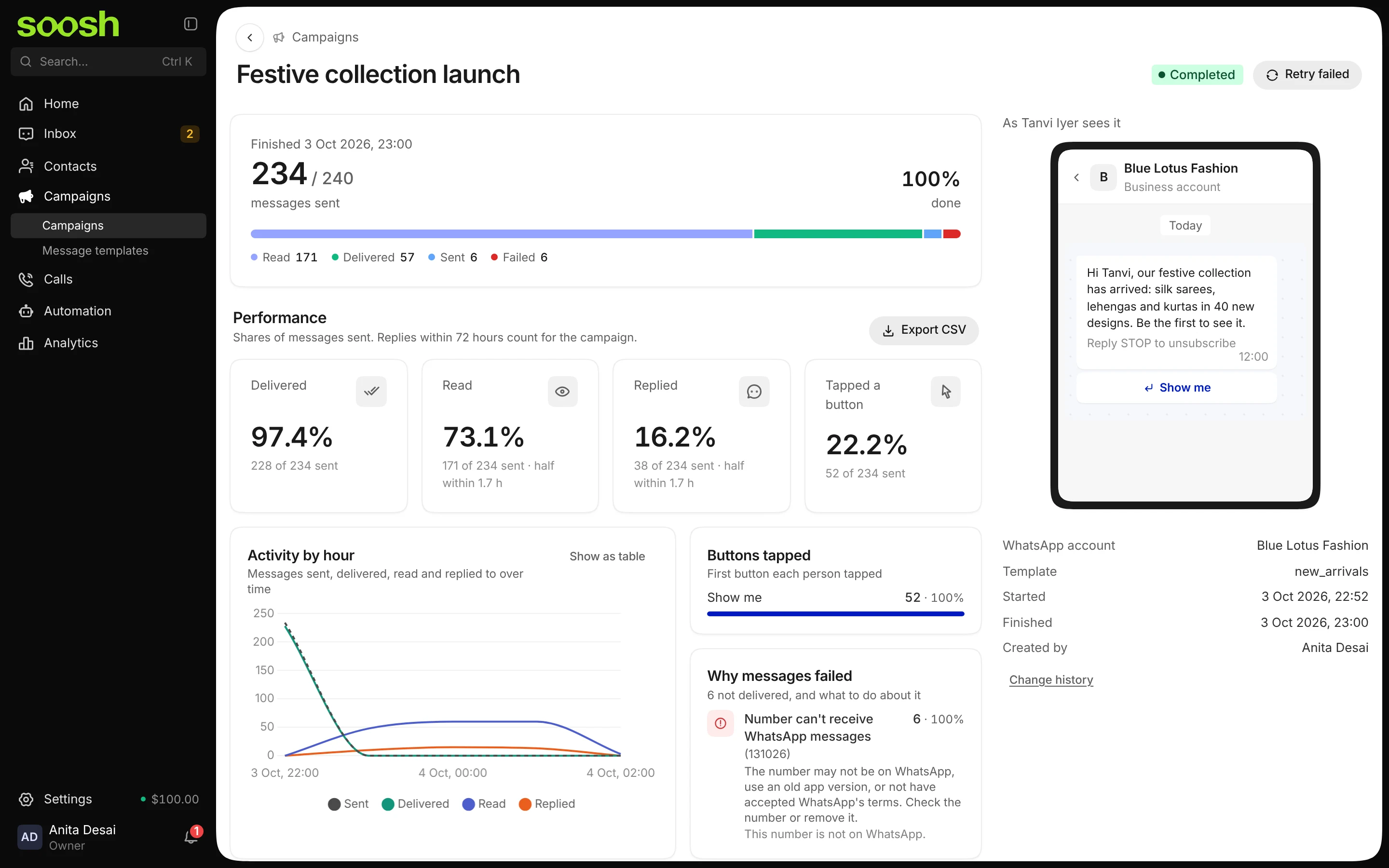
Task: Toggle Sent series in chart legend
Action: [348, 804]
